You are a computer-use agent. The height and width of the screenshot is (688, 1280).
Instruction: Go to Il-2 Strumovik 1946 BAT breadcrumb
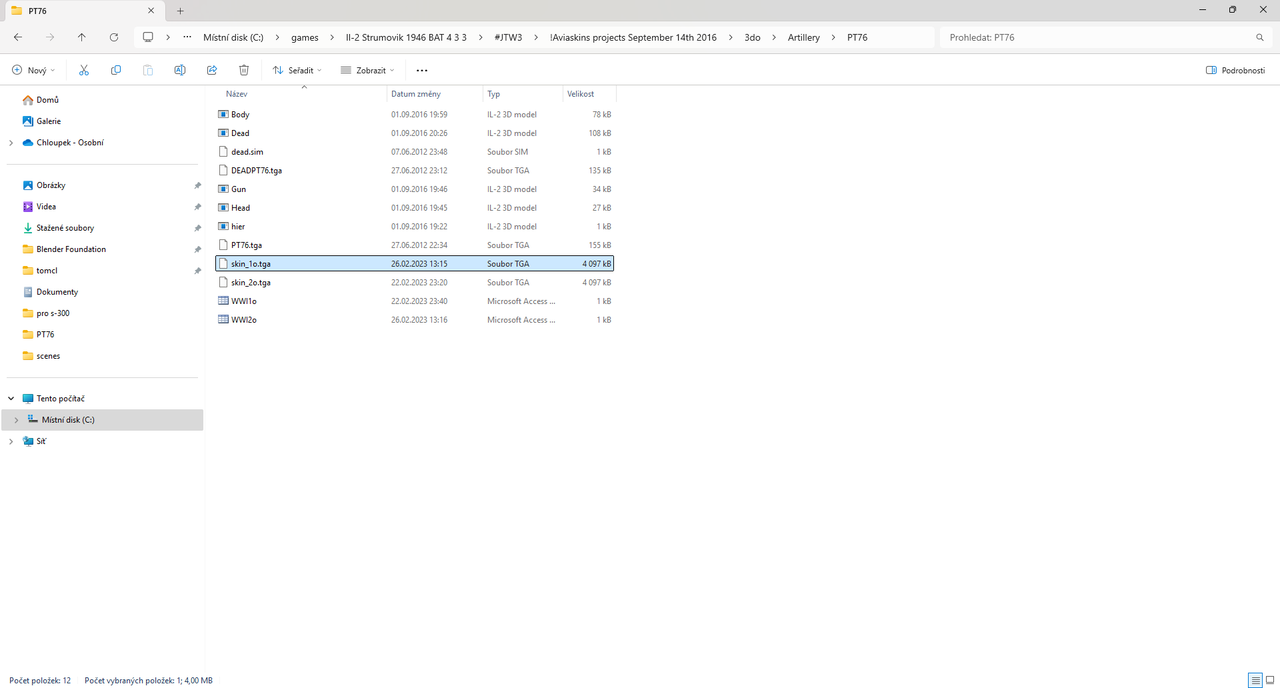click(x=405, y=37)
